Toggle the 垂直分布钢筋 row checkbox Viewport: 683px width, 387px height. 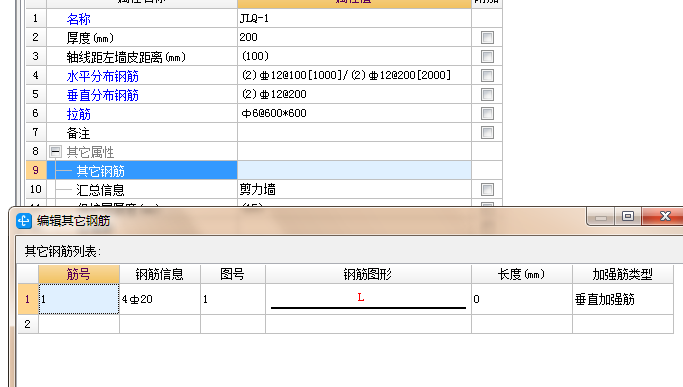click(487, 95)
